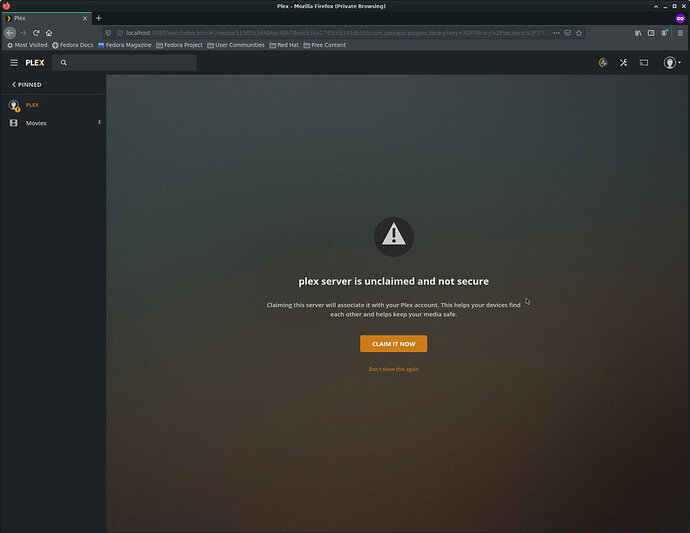The image size is (690, 533).
Task: Open the Plex account avatar dropdown
Action: tap(672, 63)
